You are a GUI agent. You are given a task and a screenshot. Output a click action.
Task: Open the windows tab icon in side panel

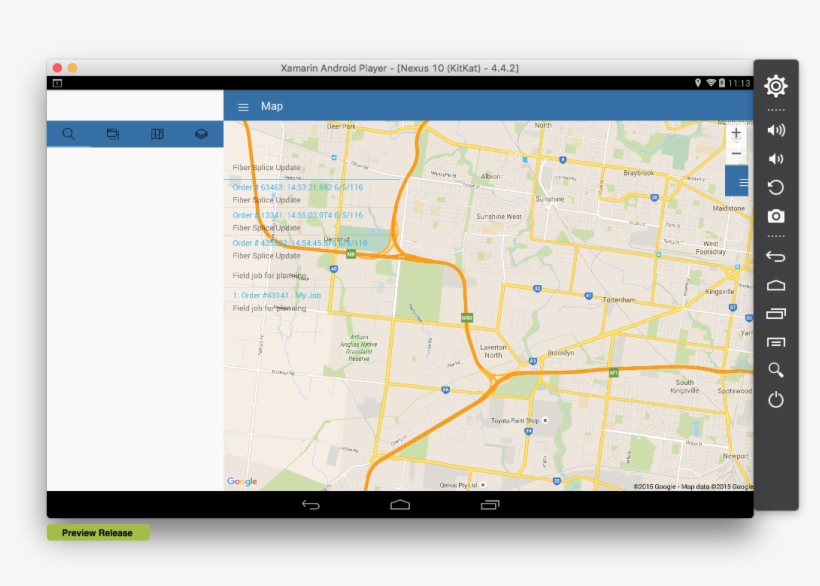pyautogui.click(x=113, y=134)
